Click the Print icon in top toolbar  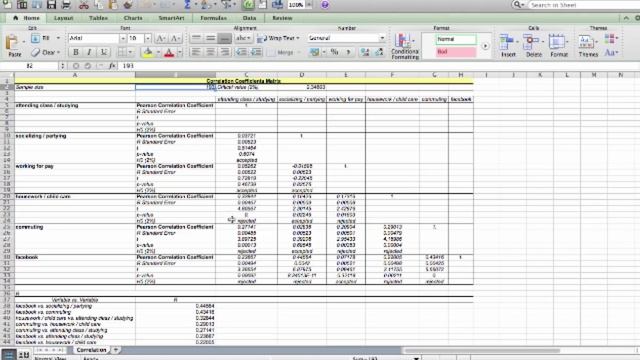pos(66,5)
